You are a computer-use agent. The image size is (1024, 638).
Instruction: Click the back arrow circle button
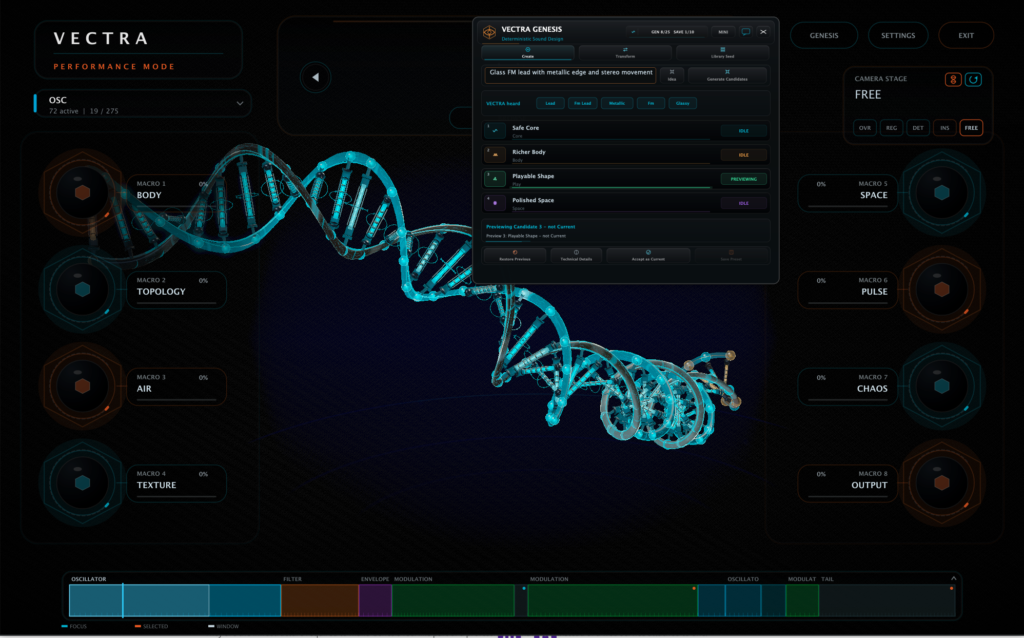click(315, 77)
